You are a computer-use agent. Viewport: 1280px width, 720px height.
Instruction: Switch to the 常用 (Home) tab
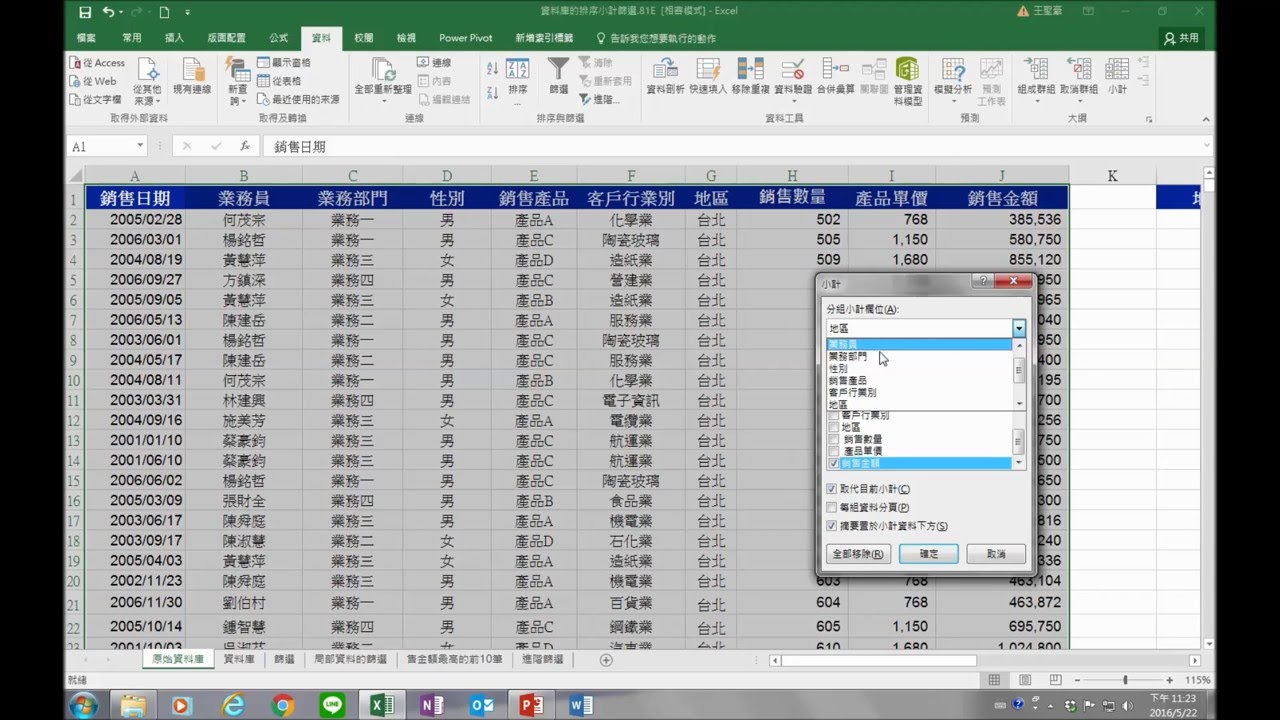pyautogui.click(x=132, y=38)
